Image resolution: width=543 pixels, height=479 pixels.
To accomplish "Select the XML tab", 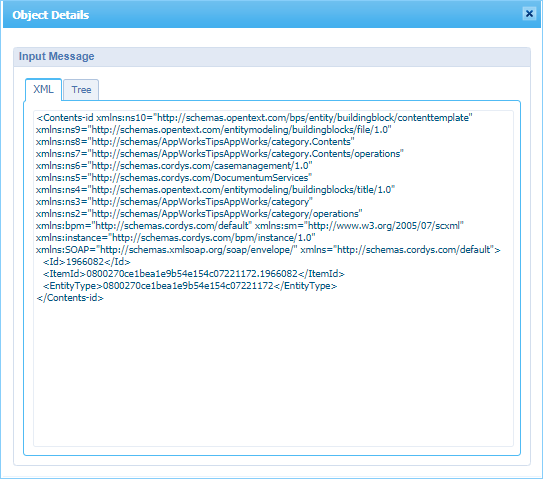I will [43, 89].
